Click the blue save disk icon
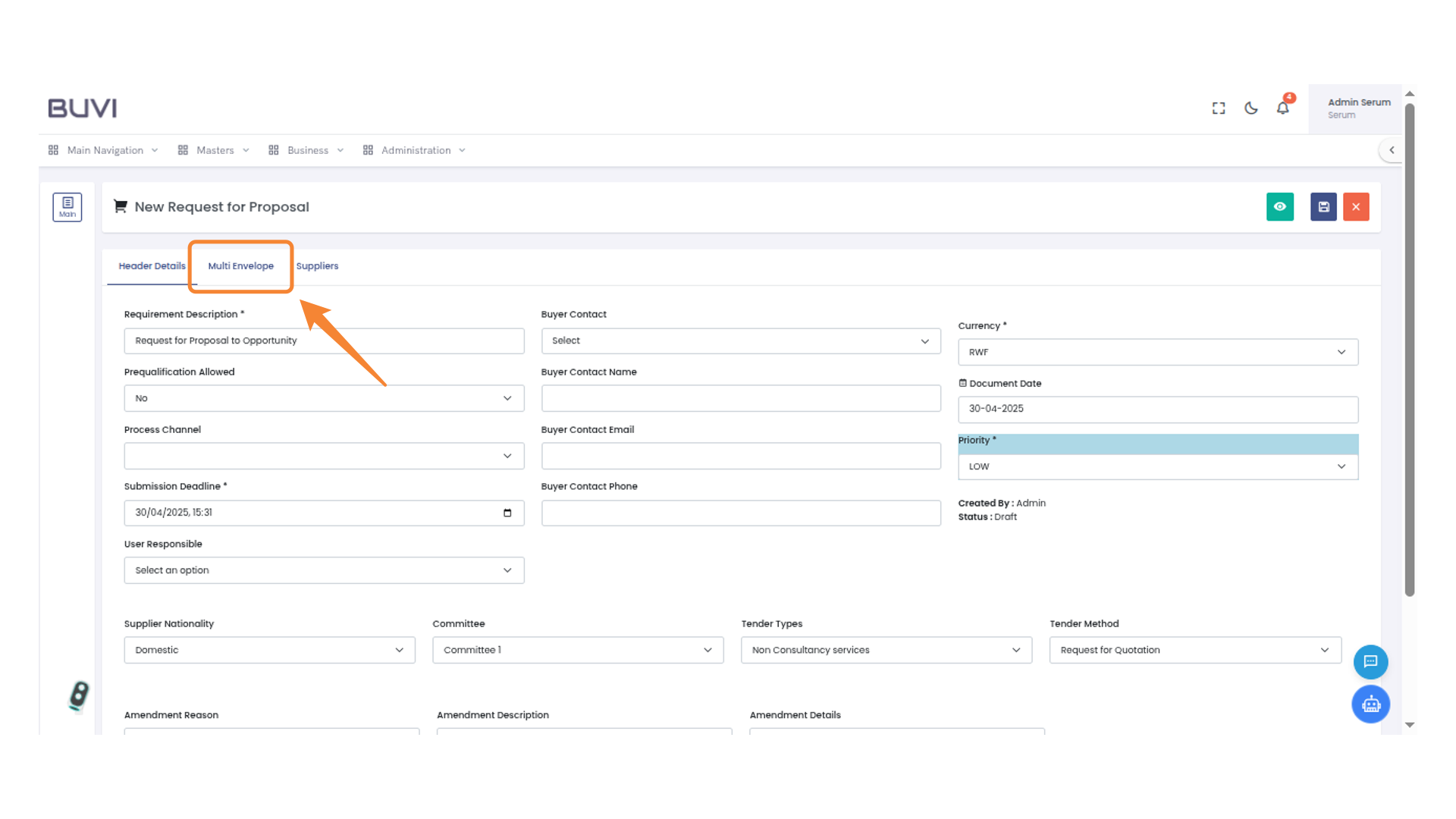The height and width of the screenshot is (819, 1456). (x=1323, y=207)
